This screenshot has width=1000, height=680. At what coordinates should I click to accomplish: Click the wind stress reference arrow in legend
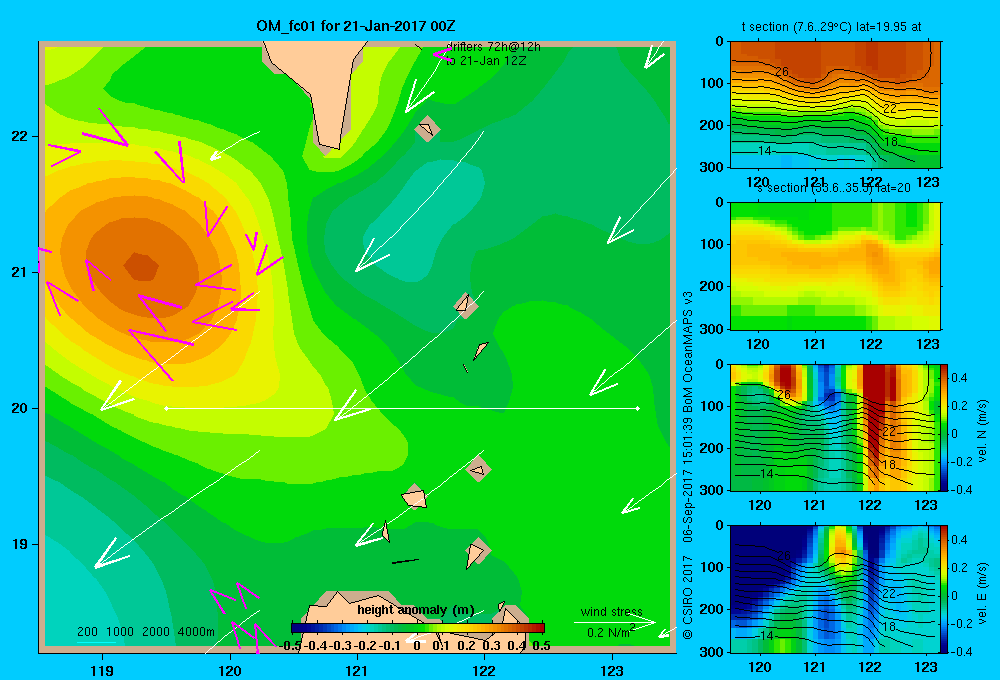[x=615, y=622]
